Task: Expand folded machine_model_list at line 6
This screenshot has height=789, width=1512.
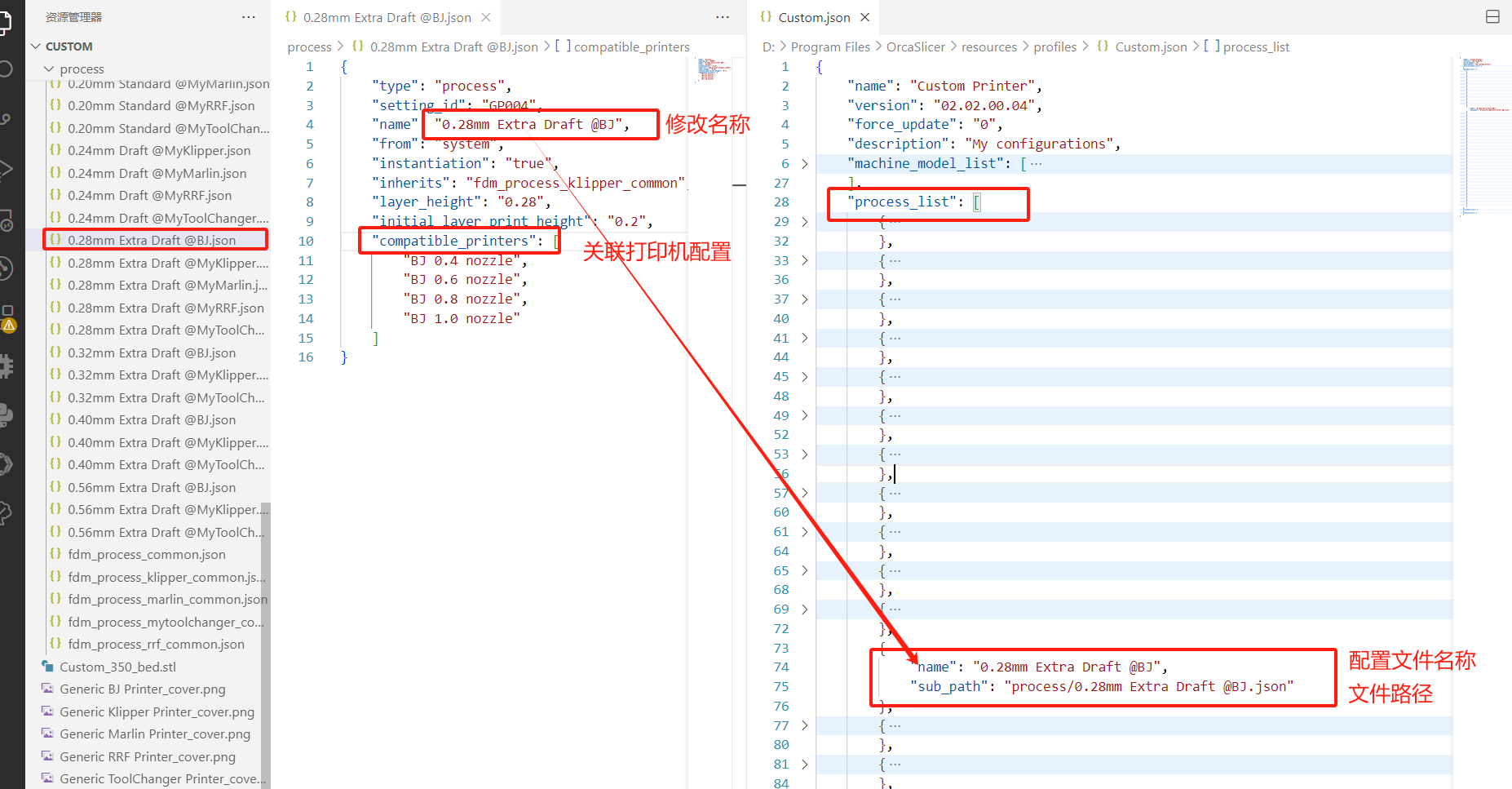Action: pyautogui.click(x=805, y=164)
